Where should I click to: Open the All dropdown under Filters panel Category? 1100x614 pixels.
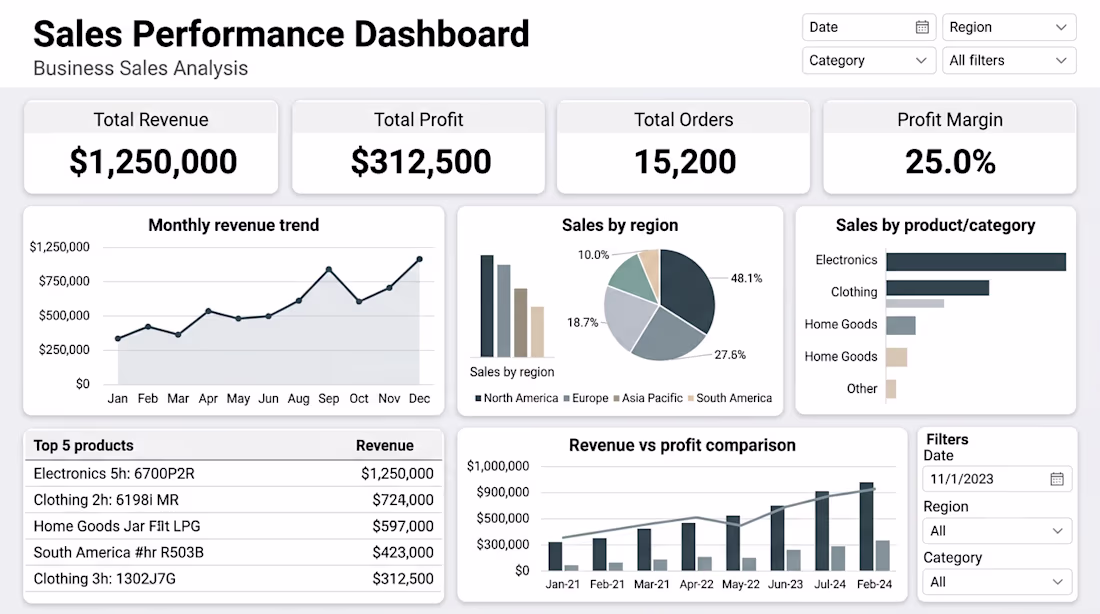pos(997,582)
